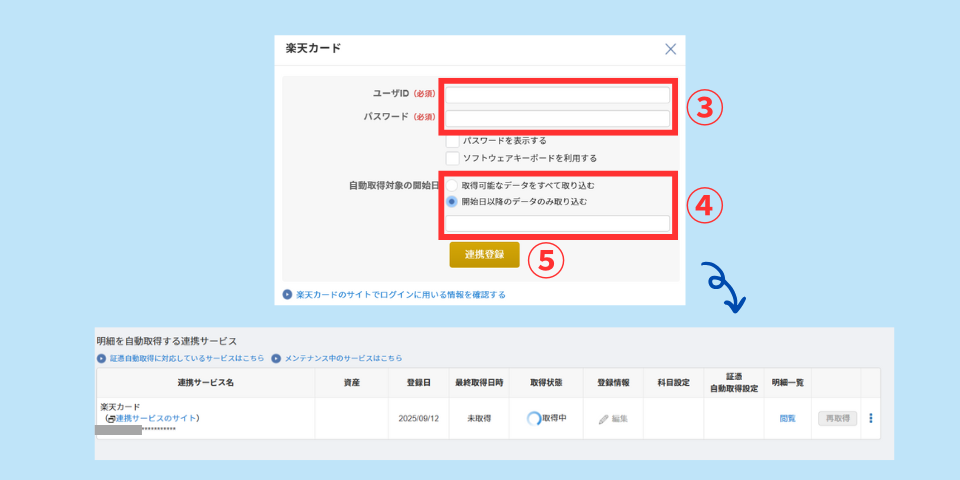
Task: Open 楽天カードのサイトでログインに用いる情報を確認する link
Action: (400, 295)
